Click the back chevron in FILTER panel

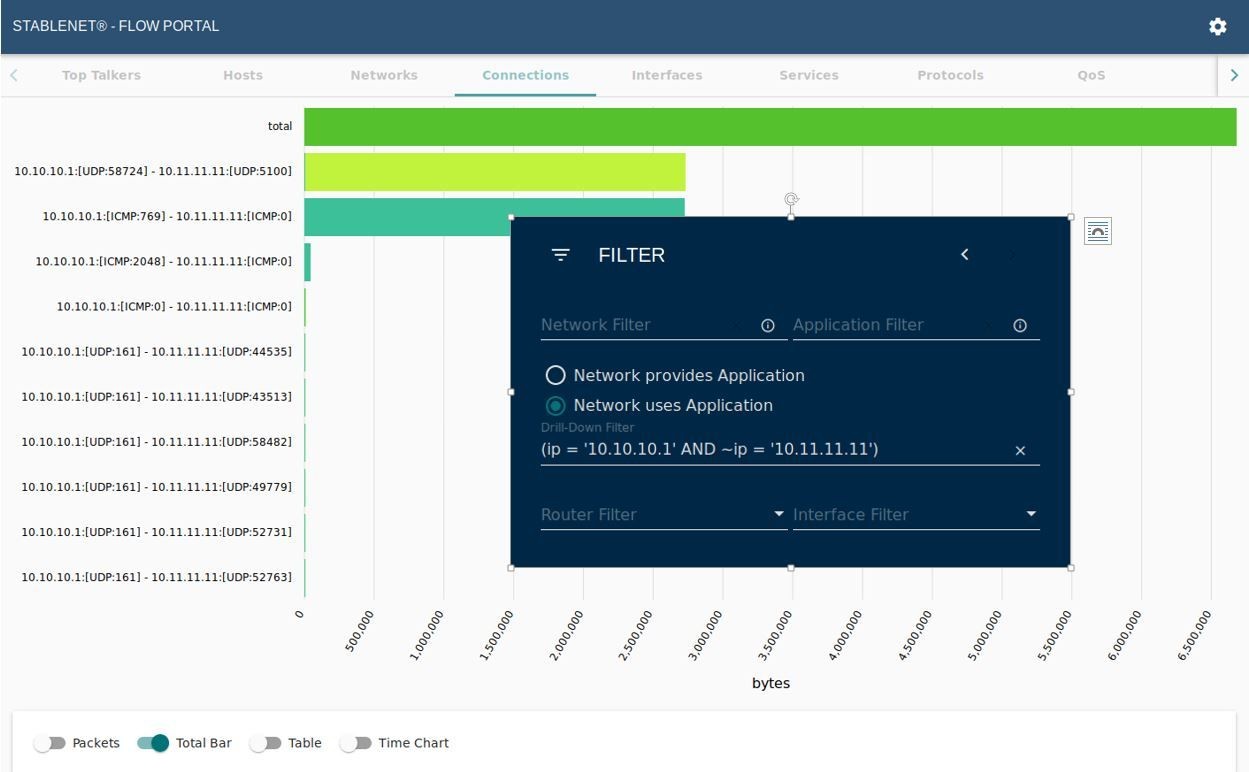tap(964, 255)
